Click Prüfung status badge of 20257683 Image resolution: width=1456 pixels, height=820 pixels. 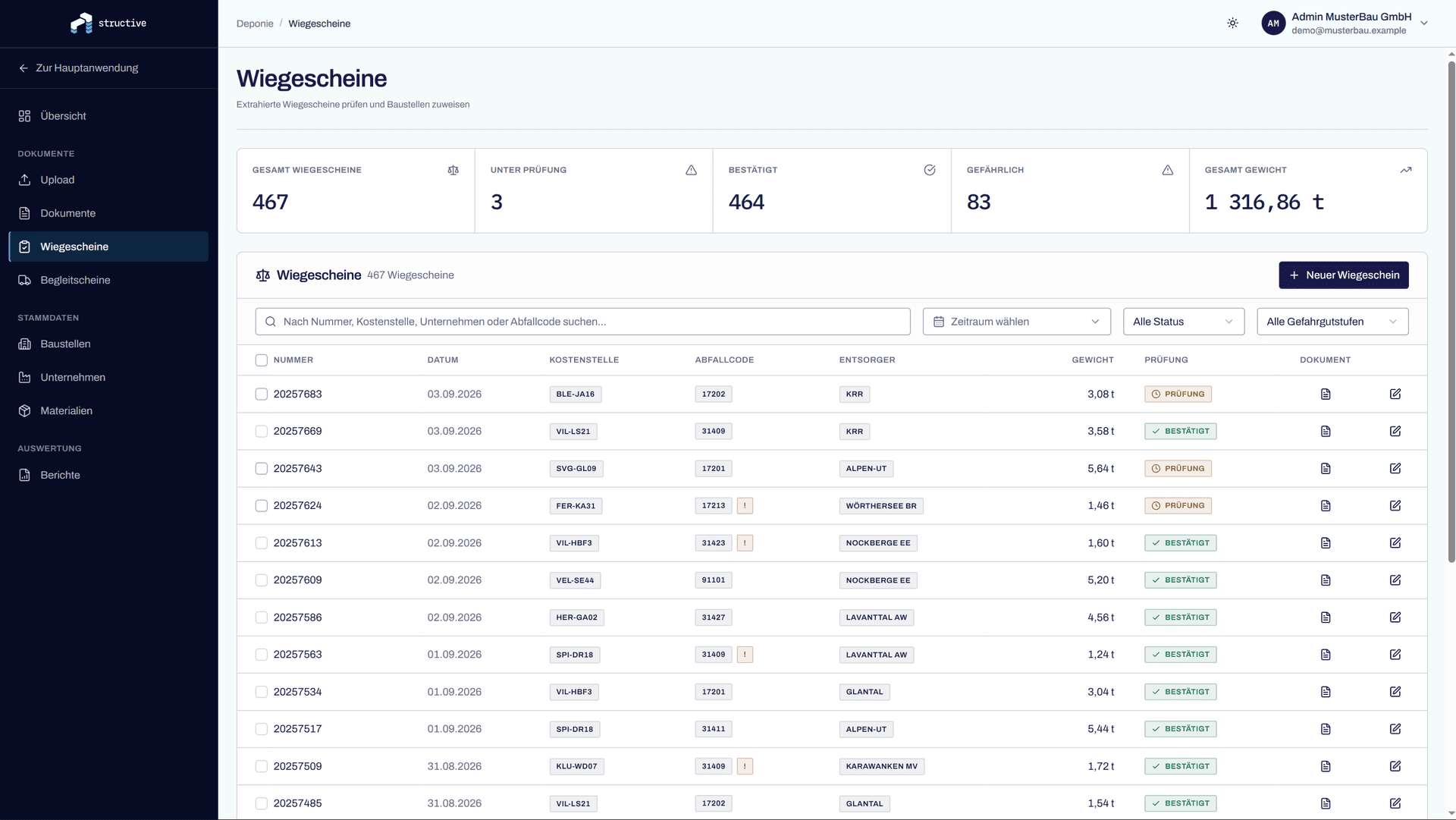(x=1178, y=394)
